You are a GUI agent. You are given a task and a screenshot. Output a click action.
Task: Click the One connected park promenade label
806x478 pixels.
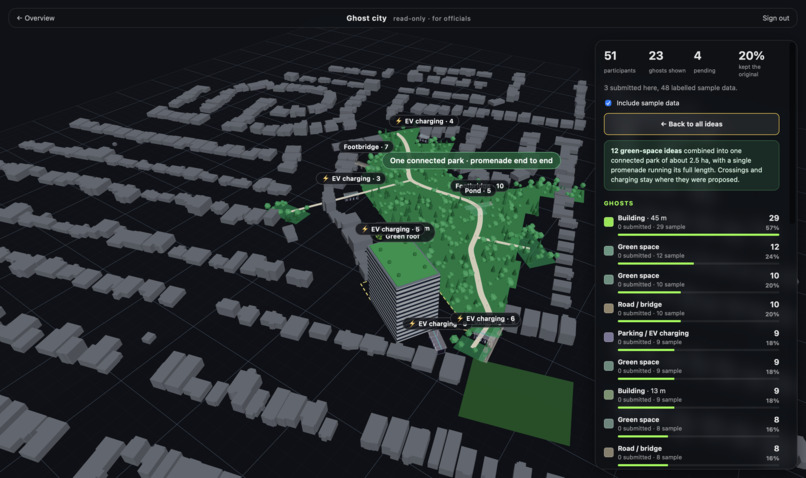pos(471,160)
